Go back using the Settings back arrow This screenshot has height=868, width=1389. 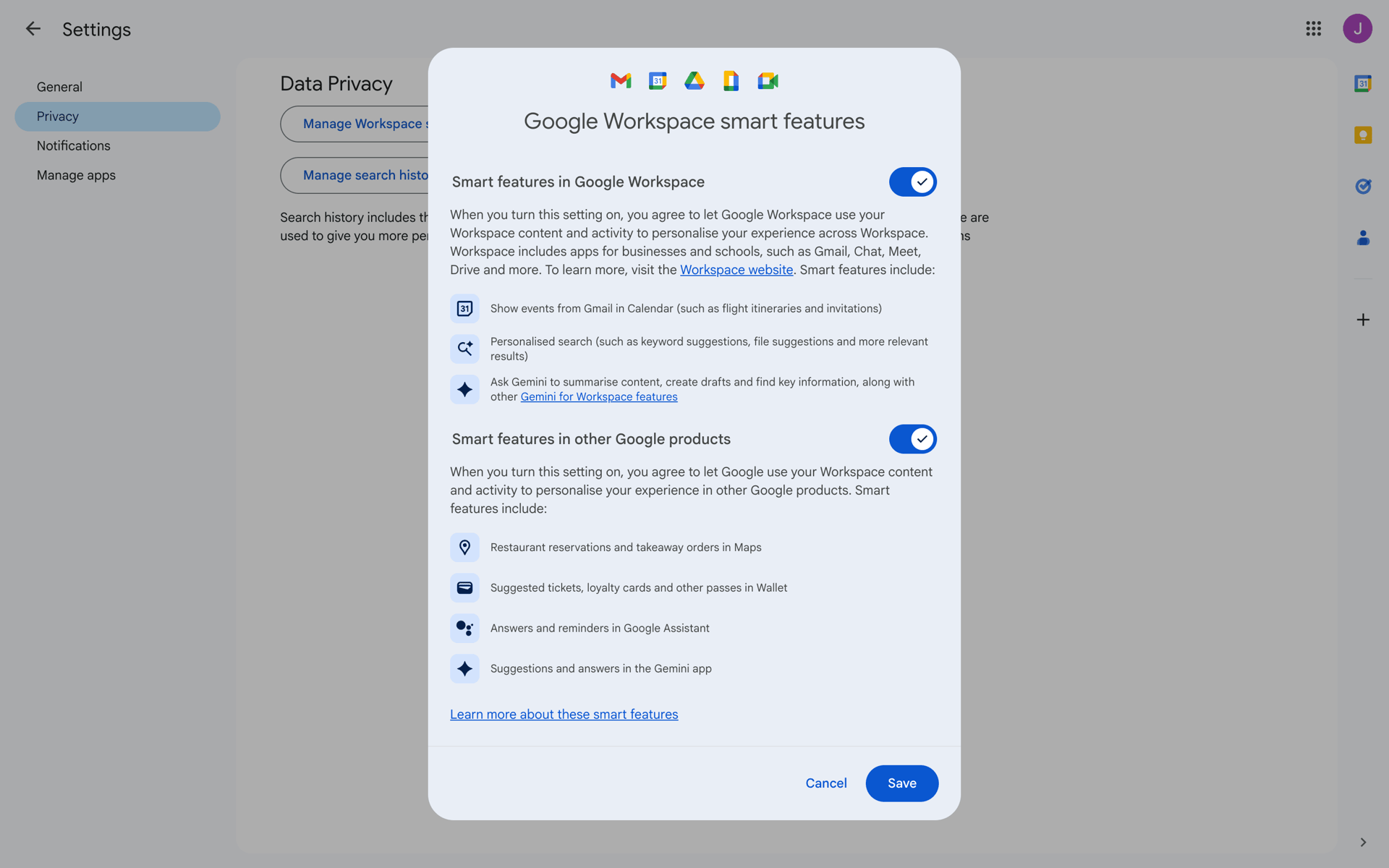pyautogui.click(x=33, y=29)
